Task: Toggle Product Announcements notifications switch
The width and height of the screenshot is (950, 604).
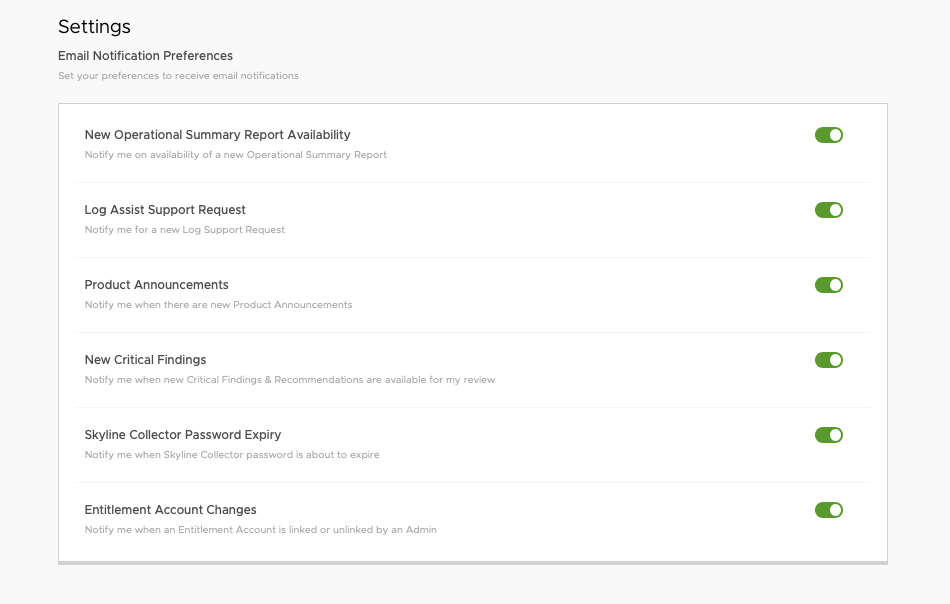Action: pos(828,285)
